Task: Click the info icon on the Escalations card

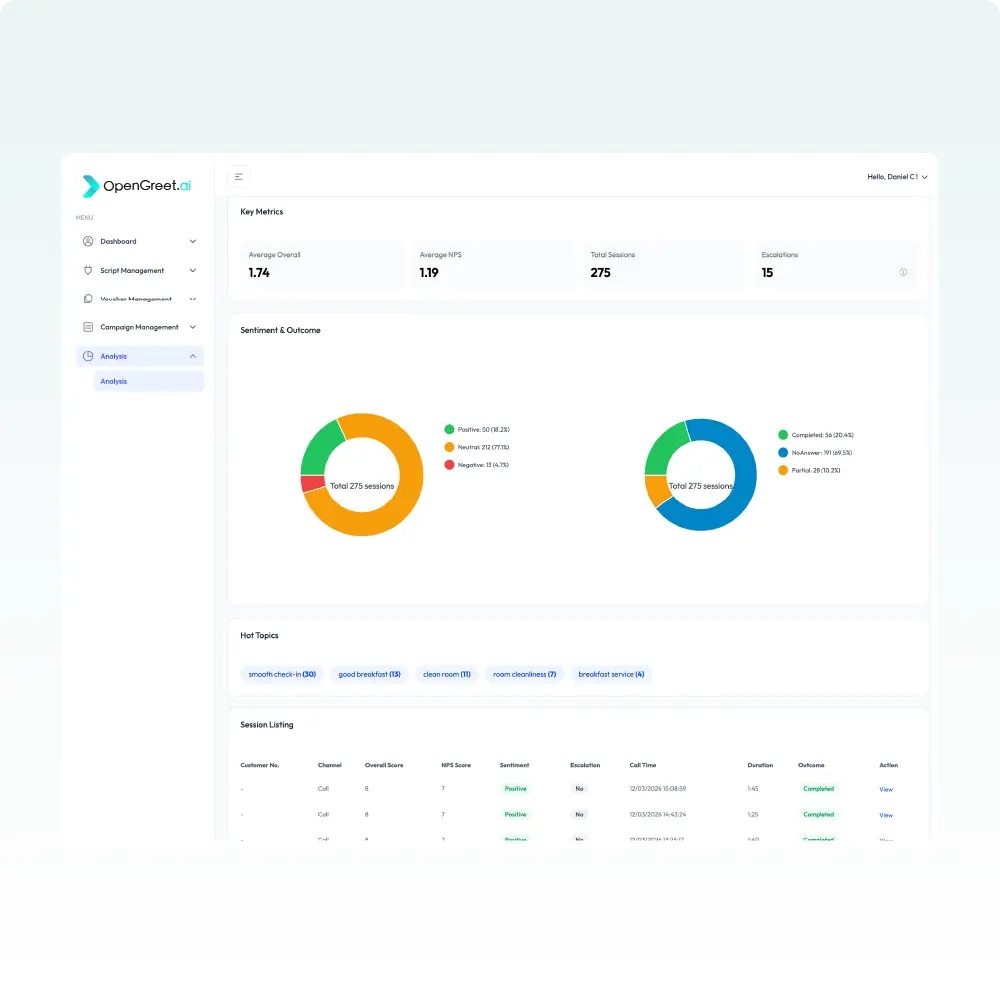Action: [x=903, y=272]
